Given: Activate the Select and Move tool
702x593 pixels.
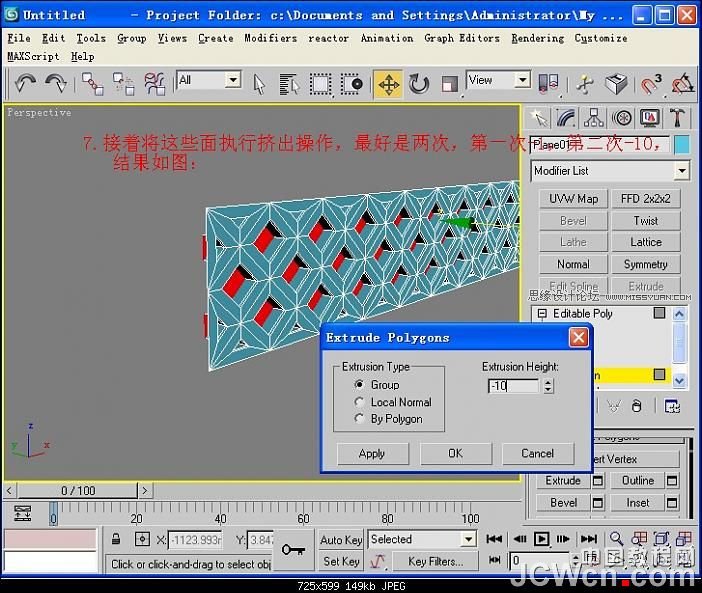Looking at the screenshot, I should (x=388, y=84).
